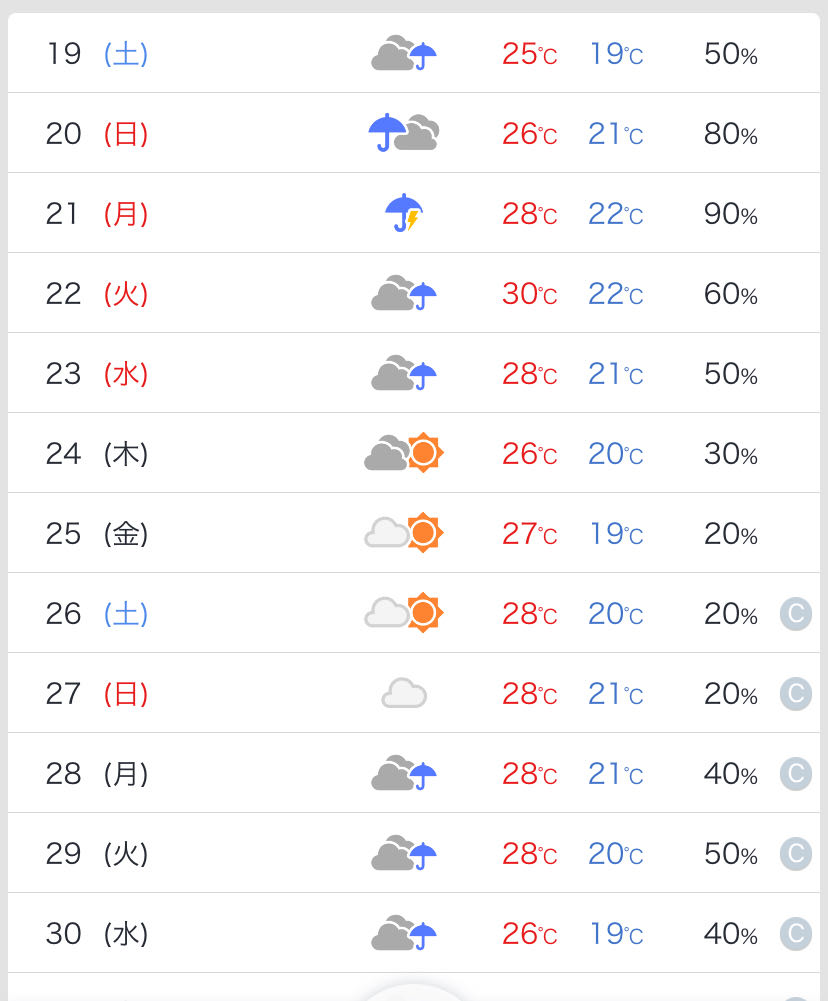Click the lone cloud icon for the 27th

click(x=404, y=693)
